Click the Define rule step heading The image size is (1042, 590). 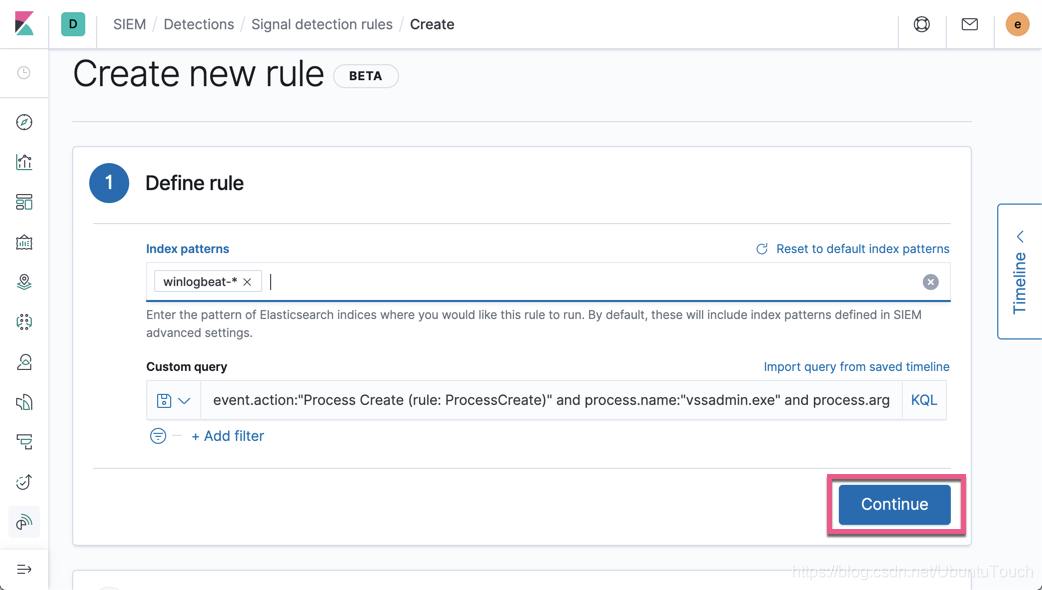(194, 183)
